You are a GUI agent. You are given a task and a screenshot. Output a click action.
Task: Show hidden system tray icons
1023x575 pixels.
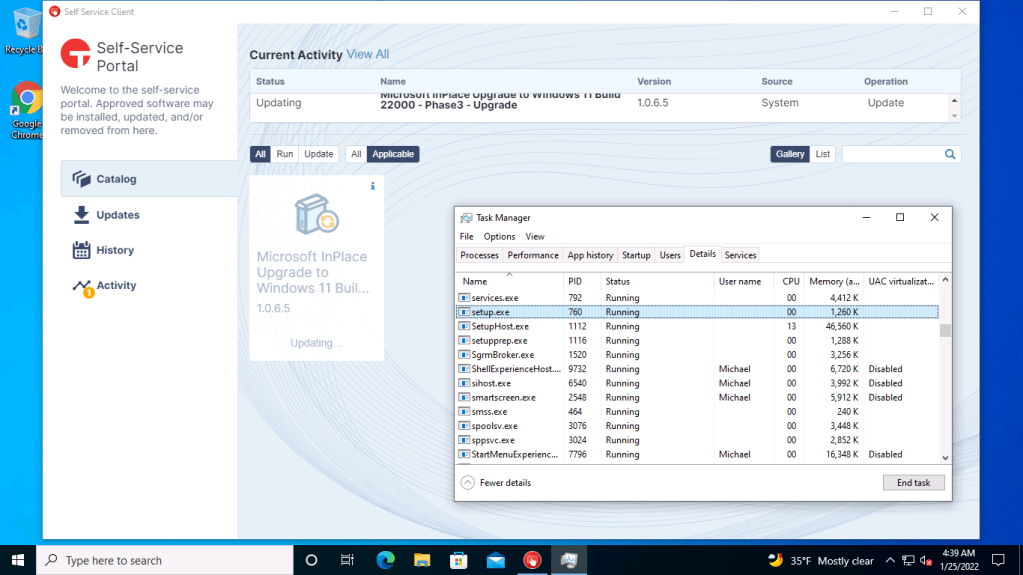[890, 561]
